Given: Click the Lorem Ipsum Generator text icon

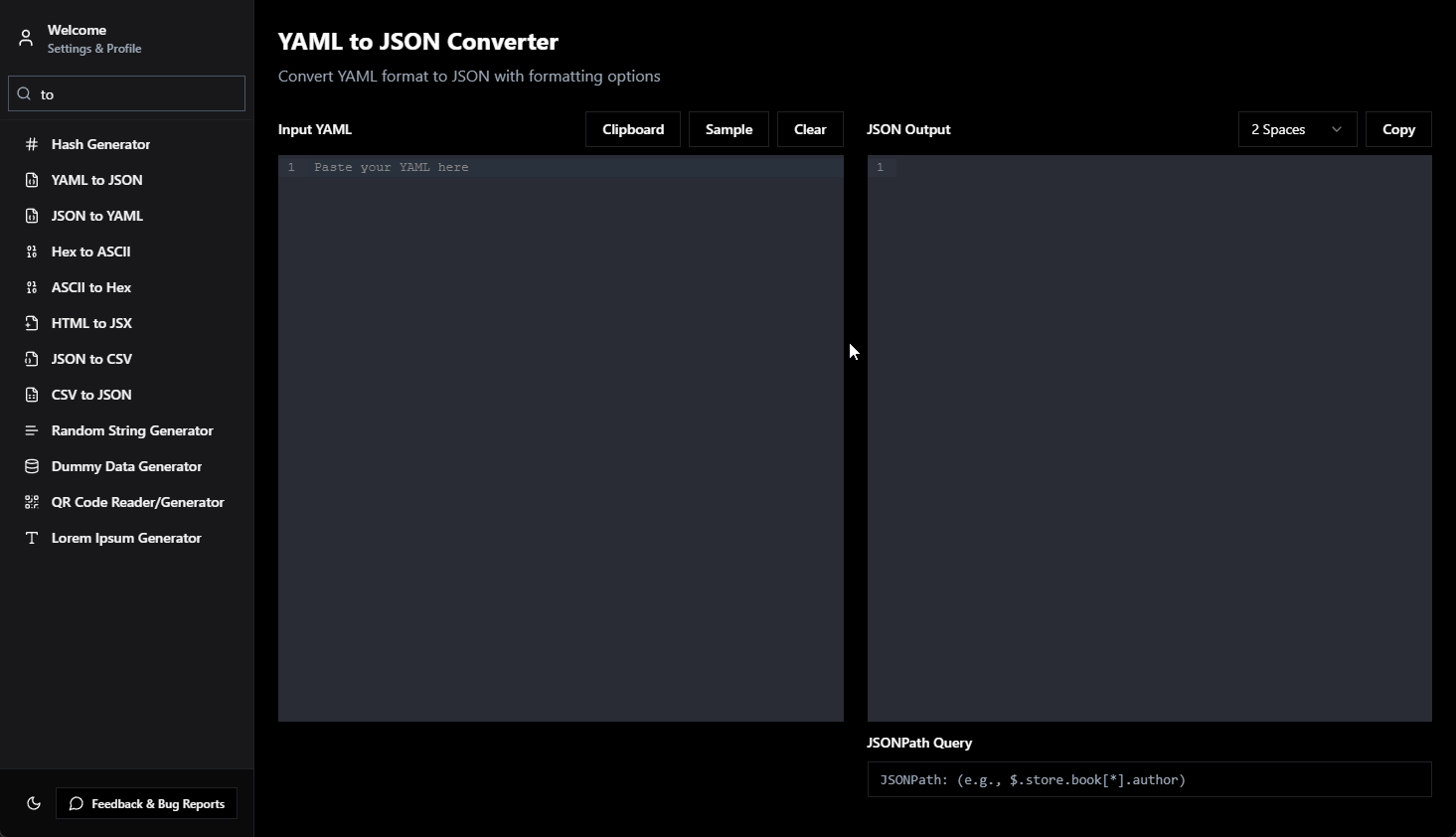Looking at the screenshot, I should tap(32, 538).
